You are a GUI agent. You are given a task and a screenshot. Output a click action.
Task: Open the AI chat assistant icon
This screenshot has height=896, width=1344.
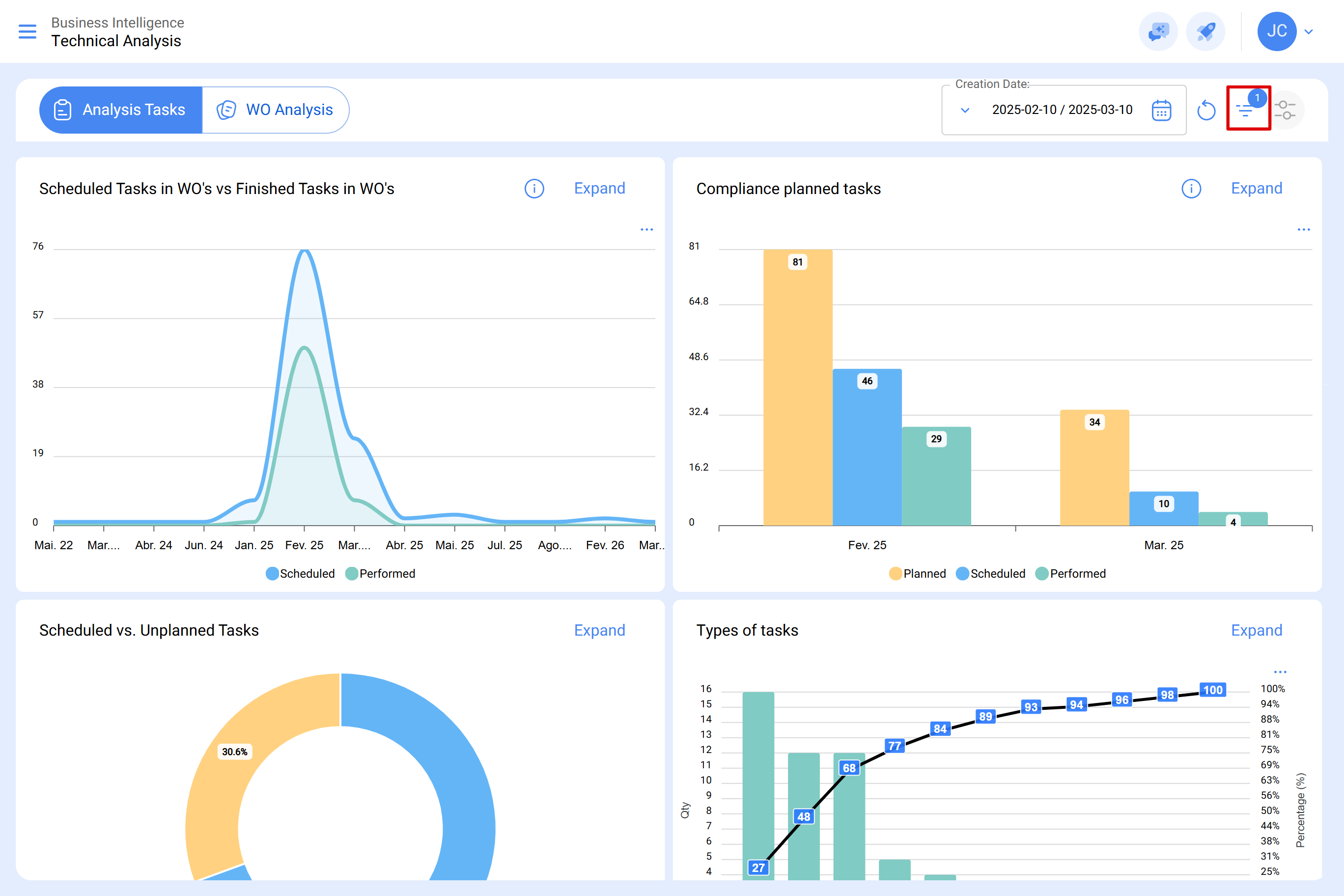[1158, 31]
